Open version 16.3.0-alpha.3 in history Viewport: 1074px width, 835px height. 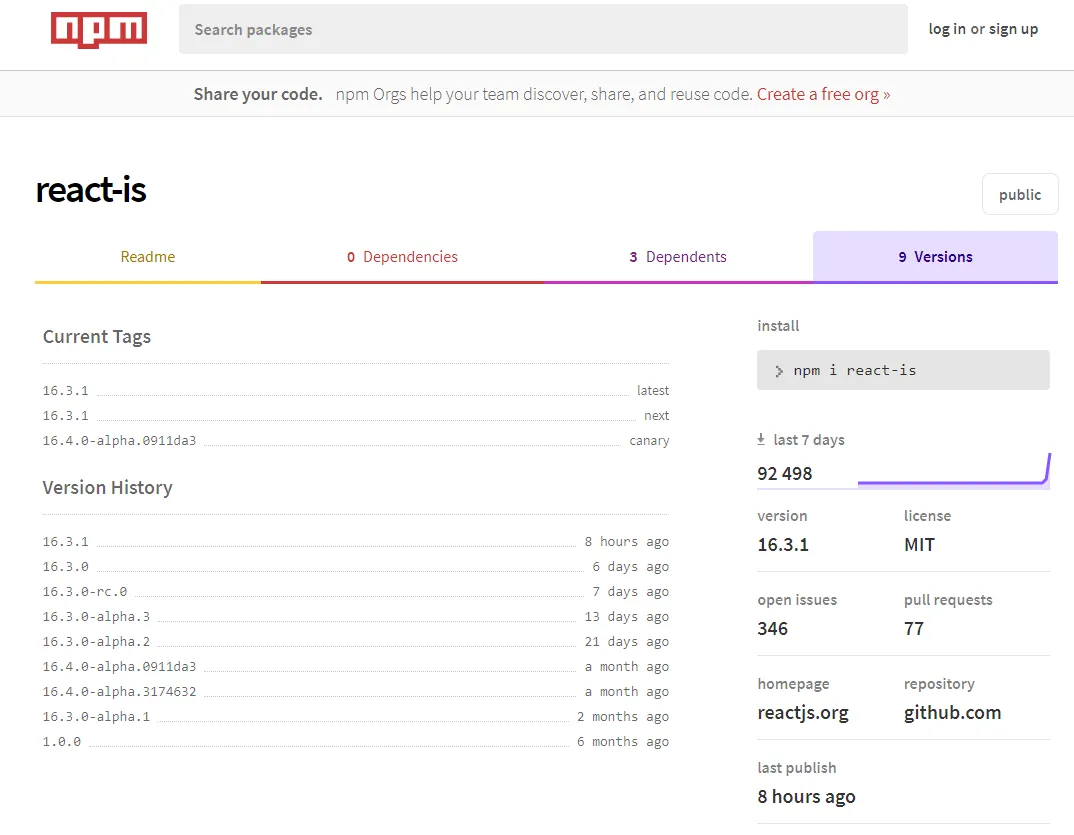pyautogui.click(x=96, y=617)
